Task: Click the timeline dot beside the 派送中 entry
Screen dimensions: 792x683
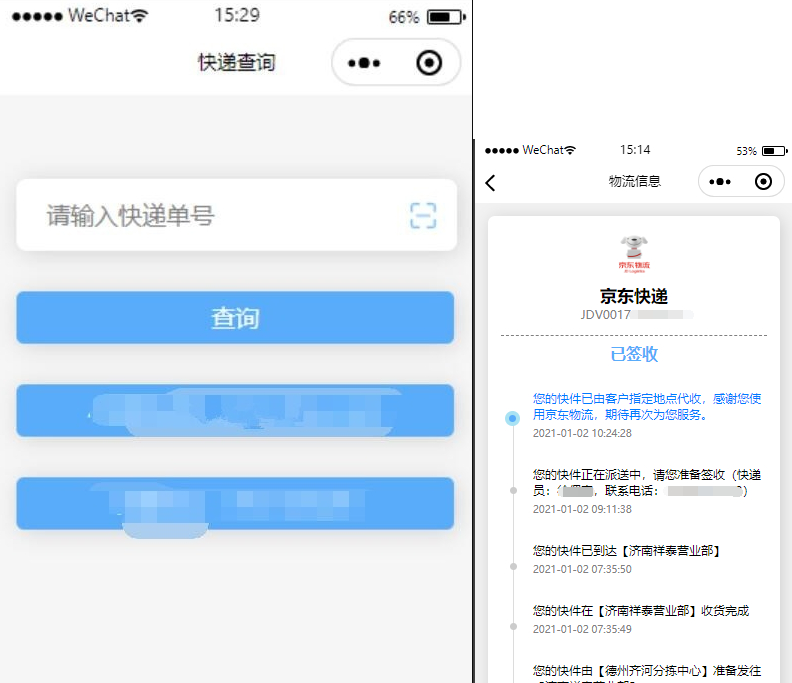Action: point(513,491)
